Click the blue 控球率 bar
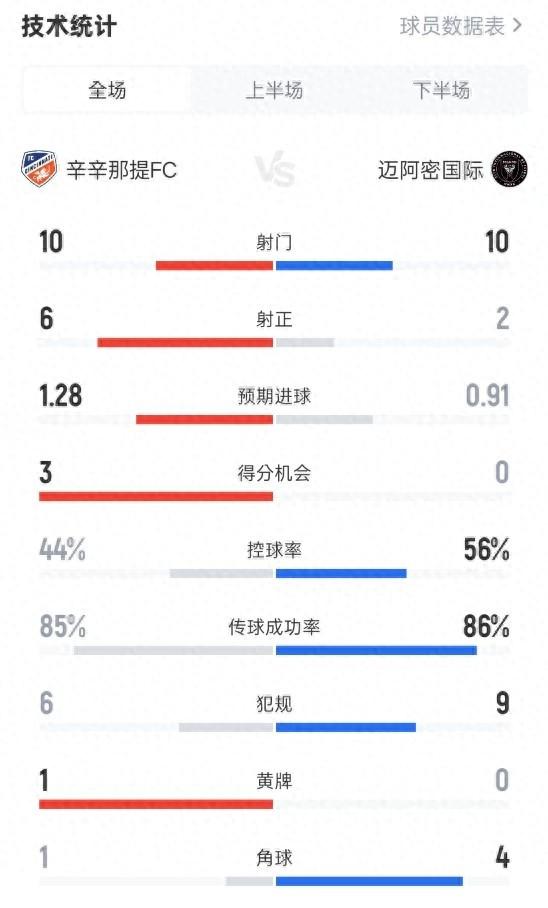The image size is (548, 908). [341, 574]
